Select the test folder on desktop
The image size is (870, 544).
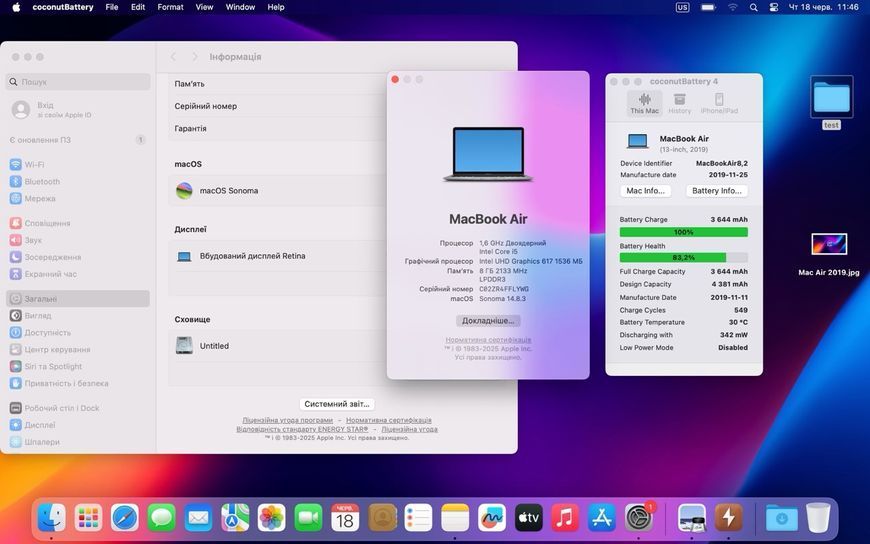tap(831, 103)
